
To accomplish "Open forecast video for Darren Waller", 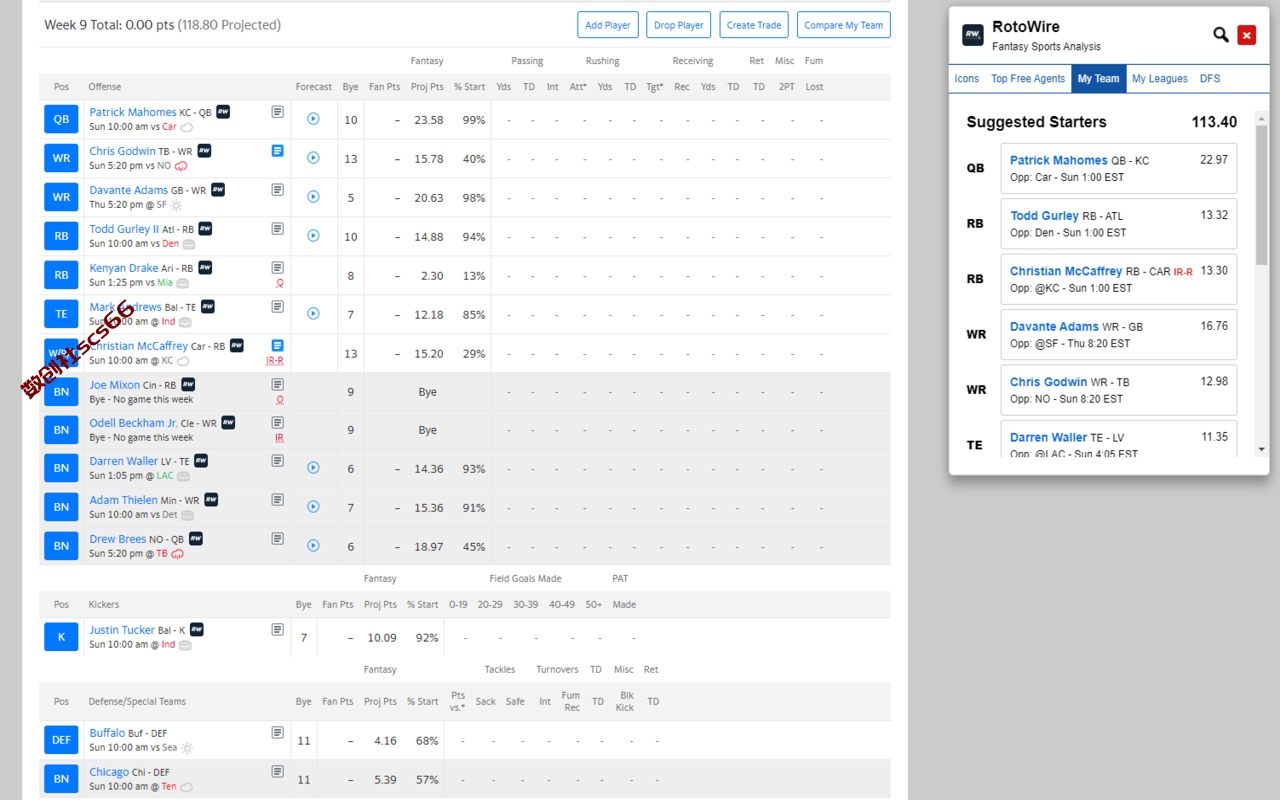I will (313, 468).
